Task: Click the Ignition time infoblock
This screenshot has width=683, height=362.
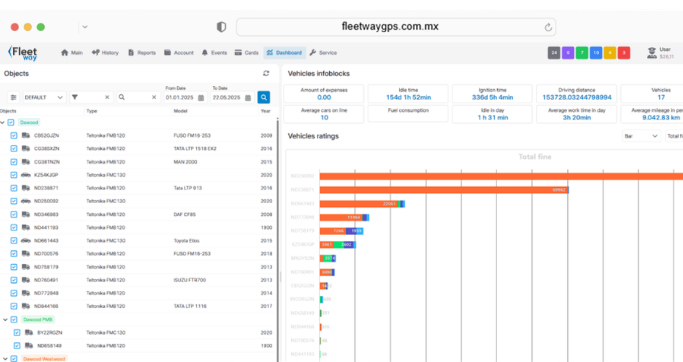Action: coord(492,94)
